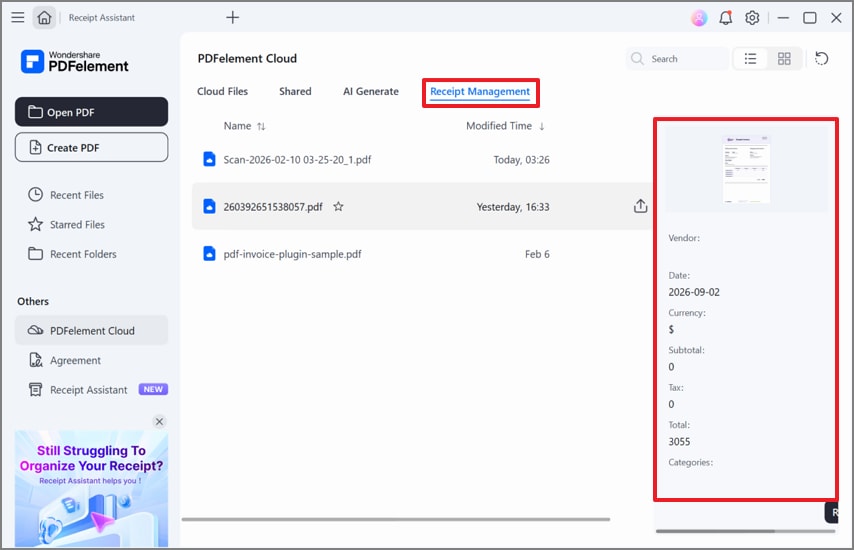Click the Date value 2026-09-02
The height and width of the screenshot is (550, 854).
point(694,292)
